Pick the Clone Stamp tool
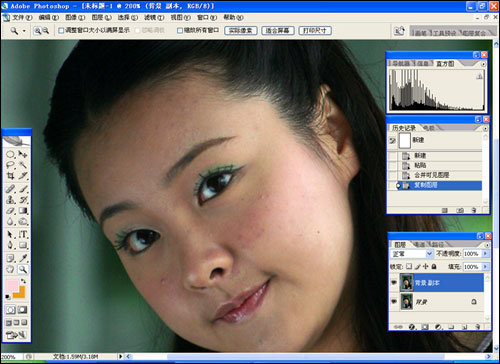 [x=11, y=200]
